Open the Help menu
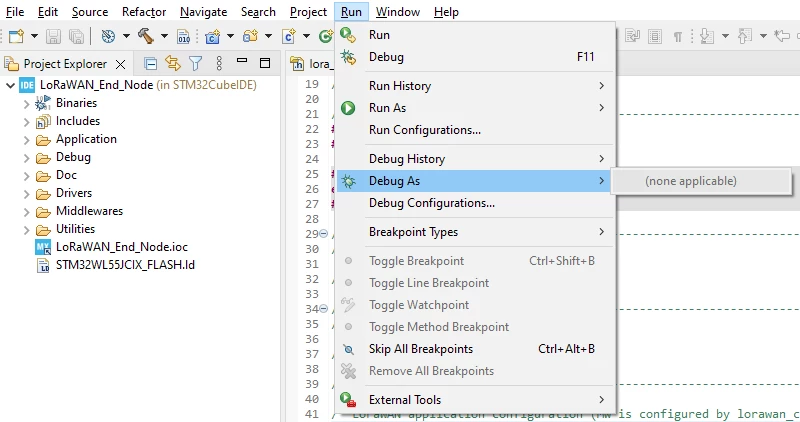 point(446,12)
